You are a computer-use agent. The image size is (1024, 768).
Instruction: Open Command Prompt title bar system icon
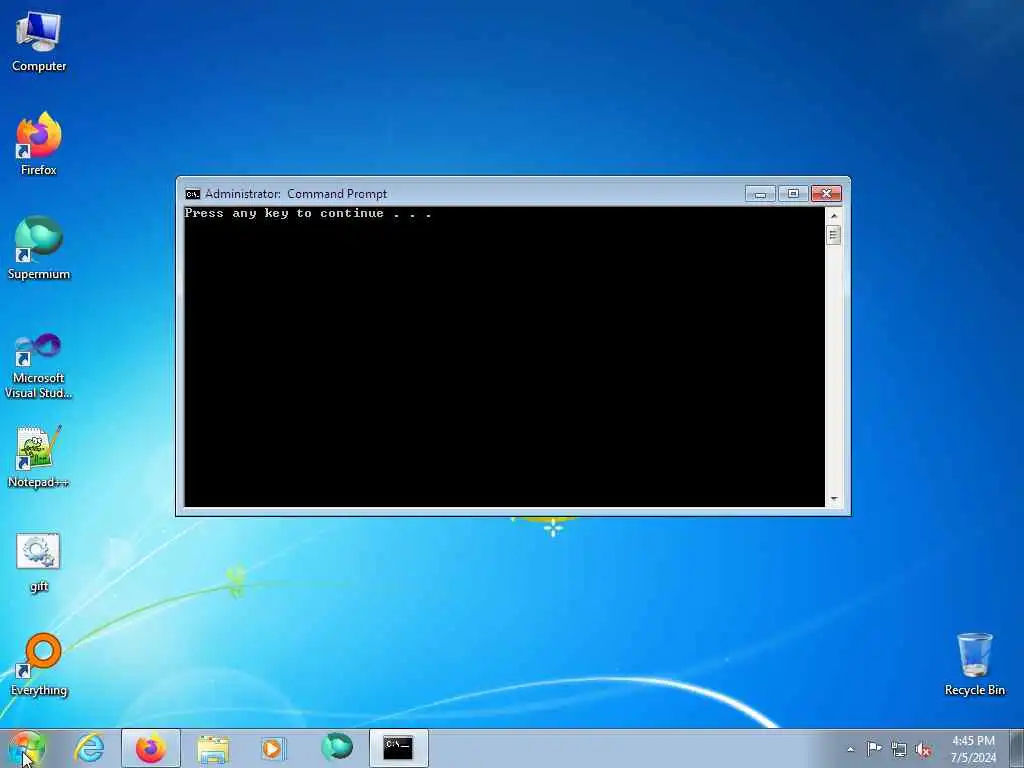pos(192,194)
